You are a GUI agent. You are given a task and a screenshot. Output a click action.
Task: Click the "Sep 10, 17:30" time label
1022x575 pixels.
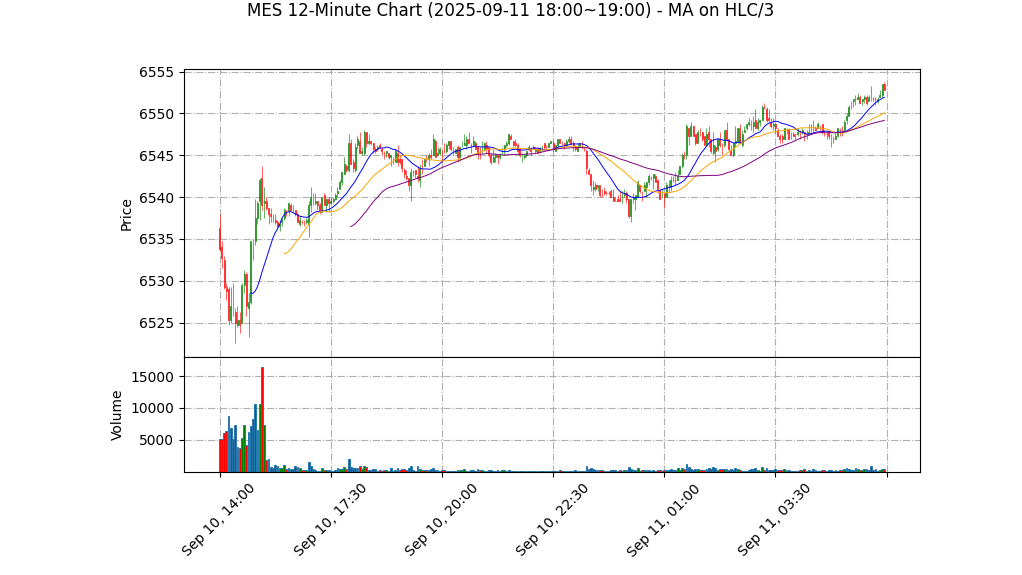tap(329, 520)
